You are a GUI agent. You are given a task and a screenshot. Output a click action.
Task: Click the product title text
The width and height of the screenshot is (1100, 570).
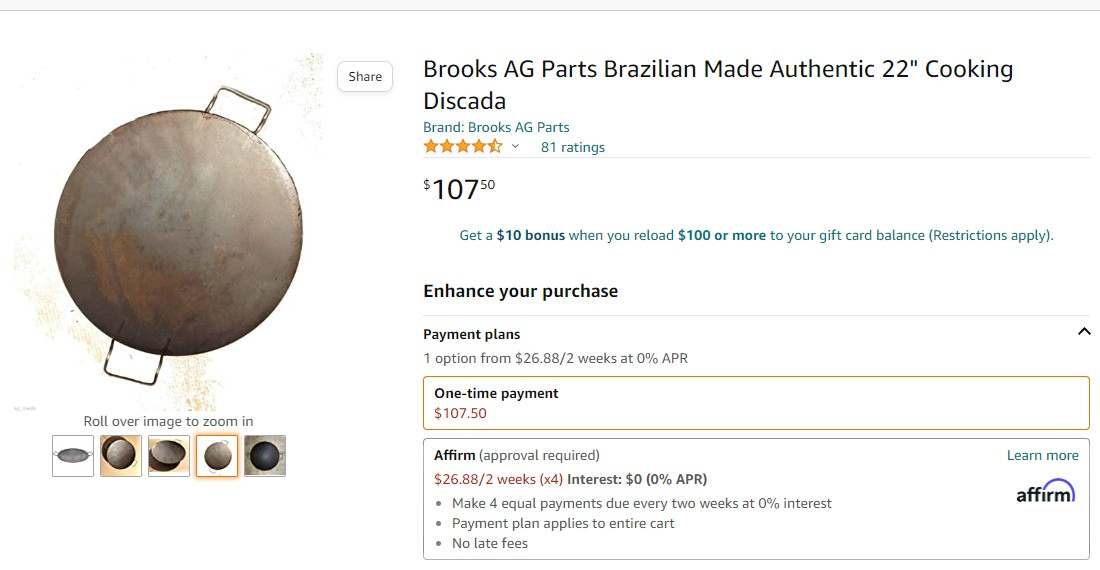[x=717, y=84]
